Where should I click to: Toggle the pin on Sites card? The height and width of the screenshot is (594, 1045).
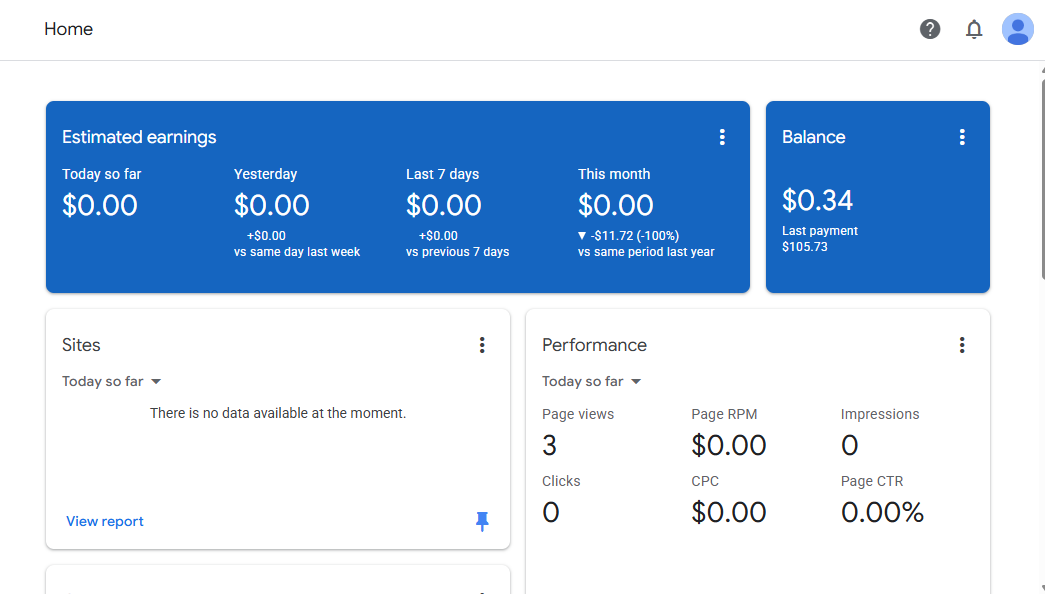coord(482,521)
